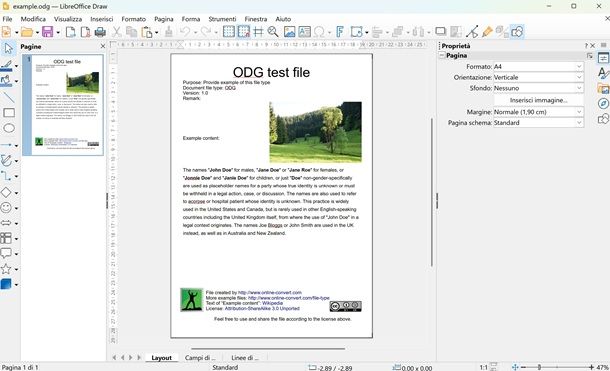This screenshot has height=371, width=610.
Task: Click the Crop image icon
Action: 456,32
